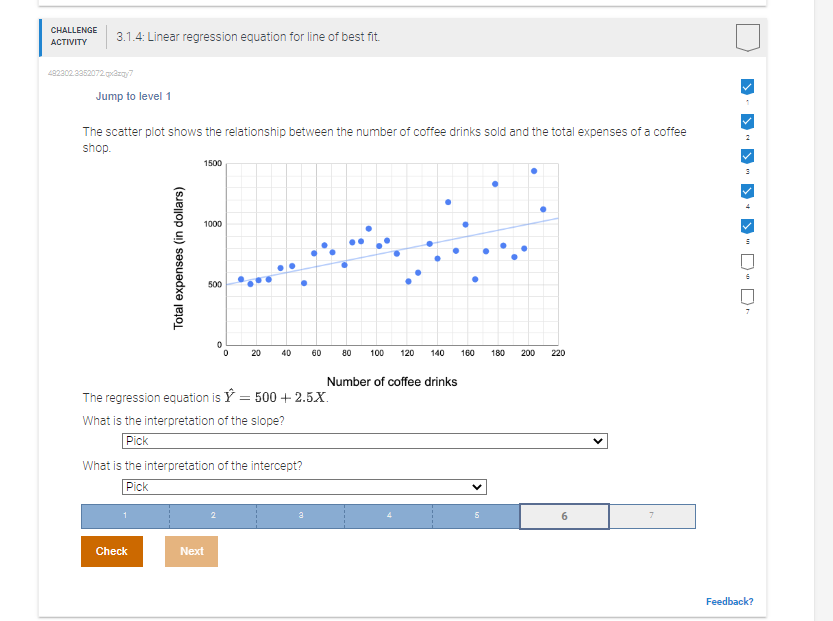Expand the first Pick menu's dropdown arrow
This screenshot has width=833, height=621.
point(598,440)
